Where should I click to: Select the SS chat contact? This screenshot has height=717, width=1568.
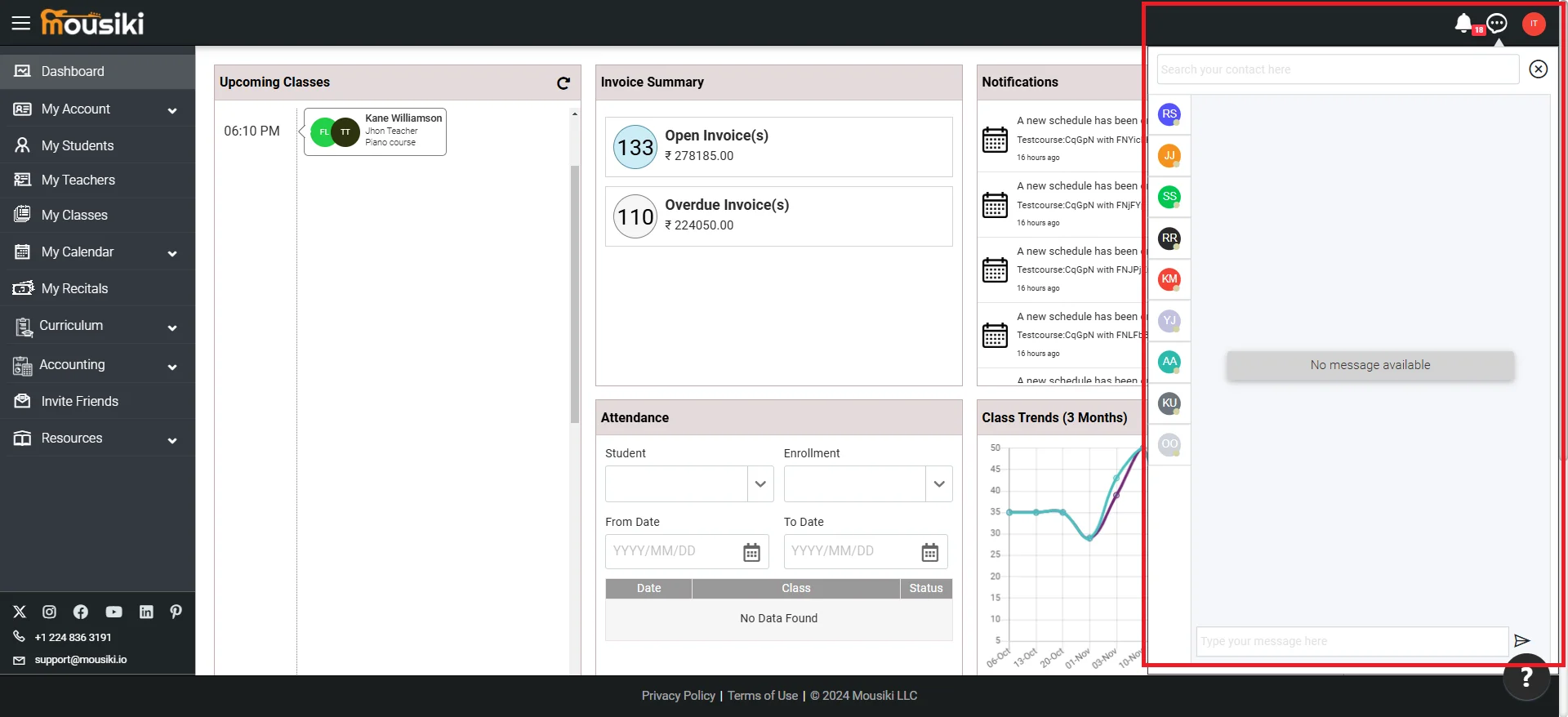(1169, 197)
